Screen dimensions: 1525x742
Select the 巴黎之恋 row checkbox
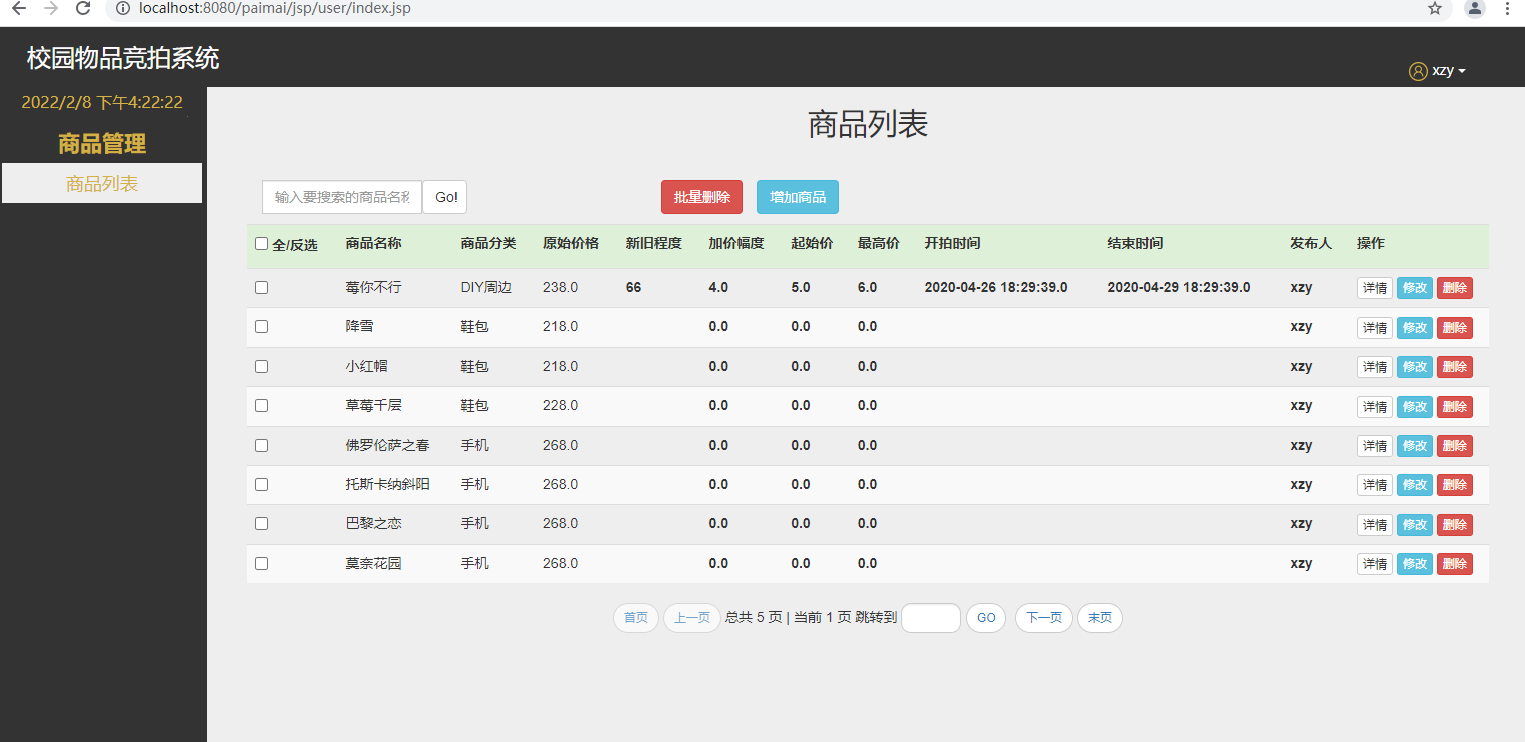click(262, 524)
